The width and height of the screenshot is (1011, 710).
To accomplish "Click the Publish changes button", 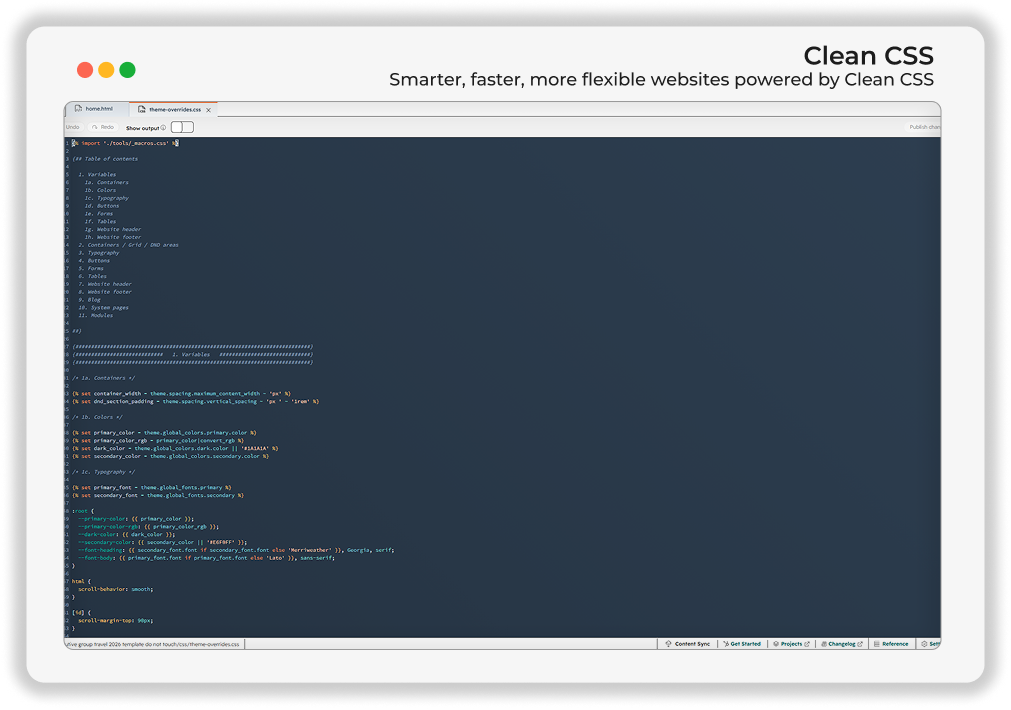I will pyautogui.click(x=925, y=127).
